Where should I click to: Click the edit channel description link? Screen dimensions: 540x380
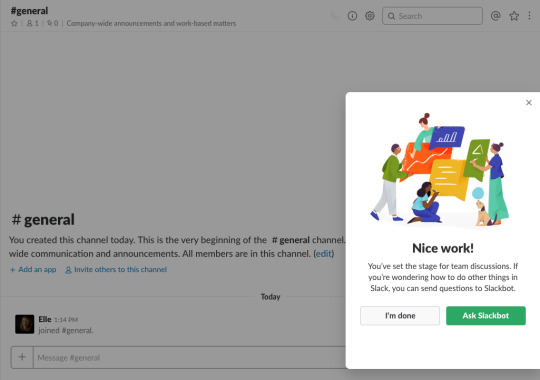(323, 254)
